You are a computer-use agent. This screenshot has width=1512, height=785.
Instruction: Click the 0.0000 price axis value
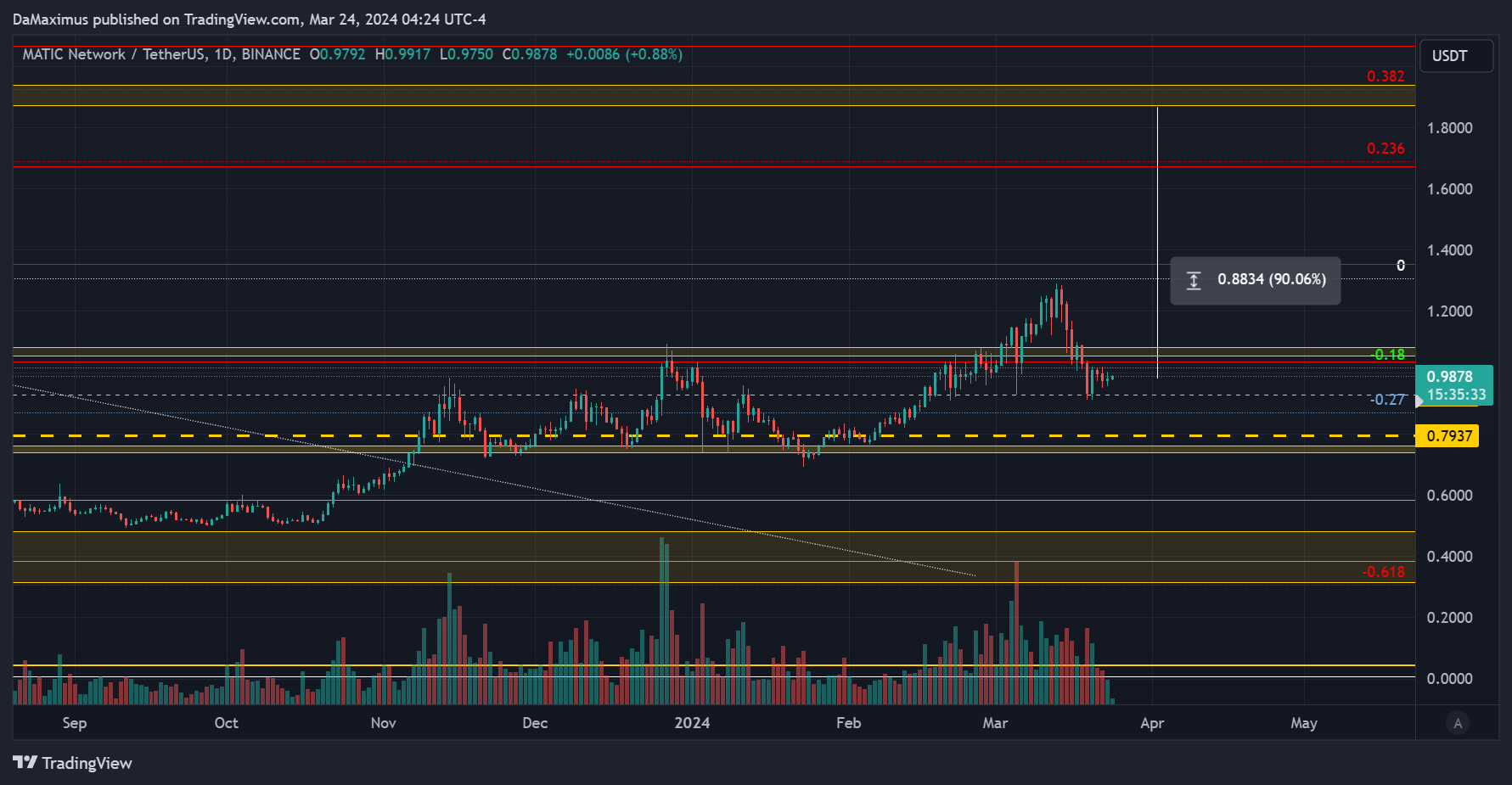point(1449,679)
